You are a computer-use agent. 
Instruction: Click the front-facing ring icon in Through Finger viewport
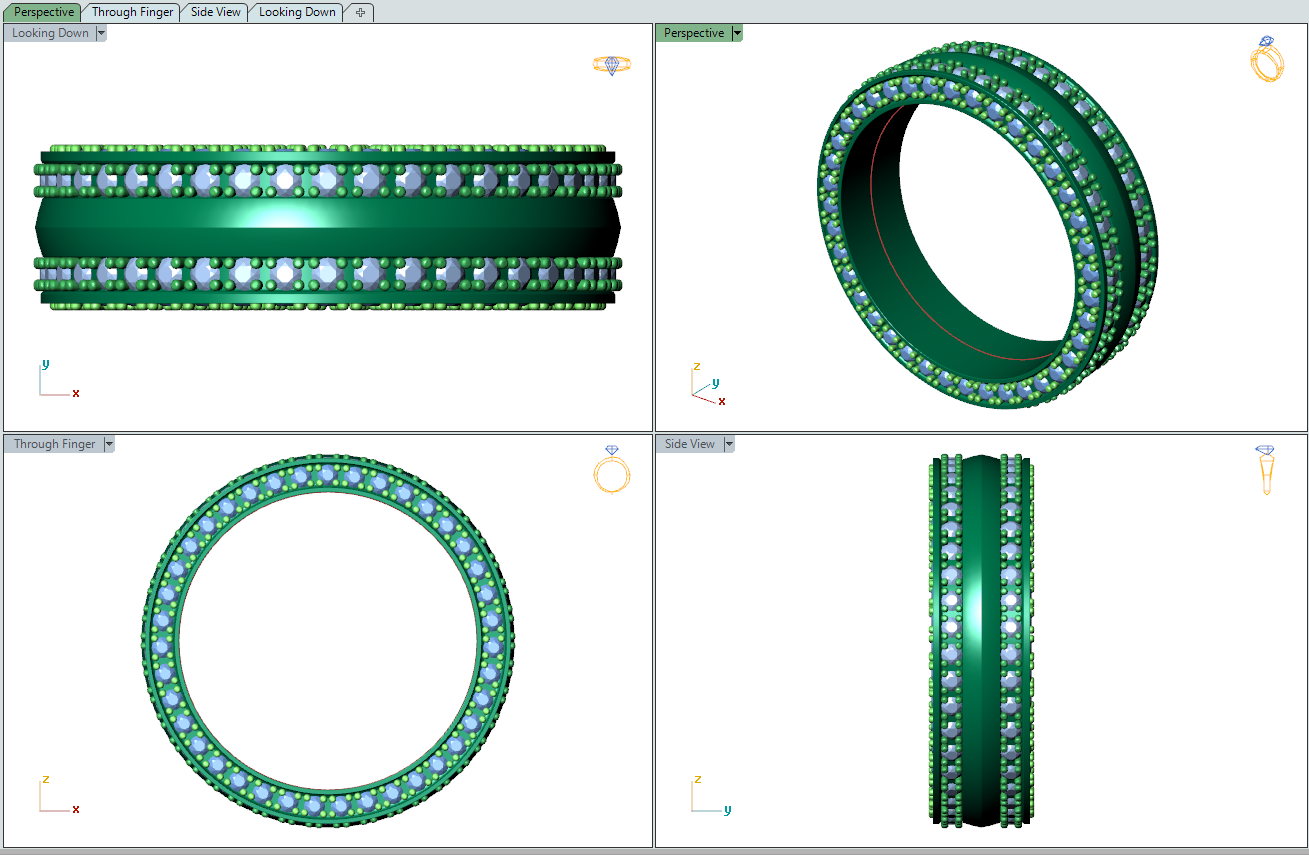(612, 469)
